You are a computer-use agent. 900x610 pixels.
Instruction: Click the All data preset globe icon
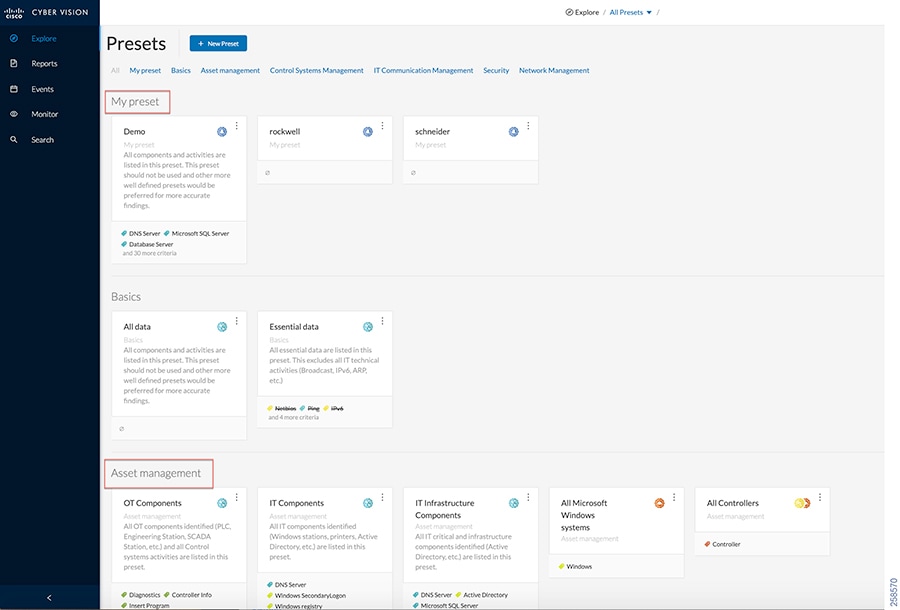tap(222, 327)
